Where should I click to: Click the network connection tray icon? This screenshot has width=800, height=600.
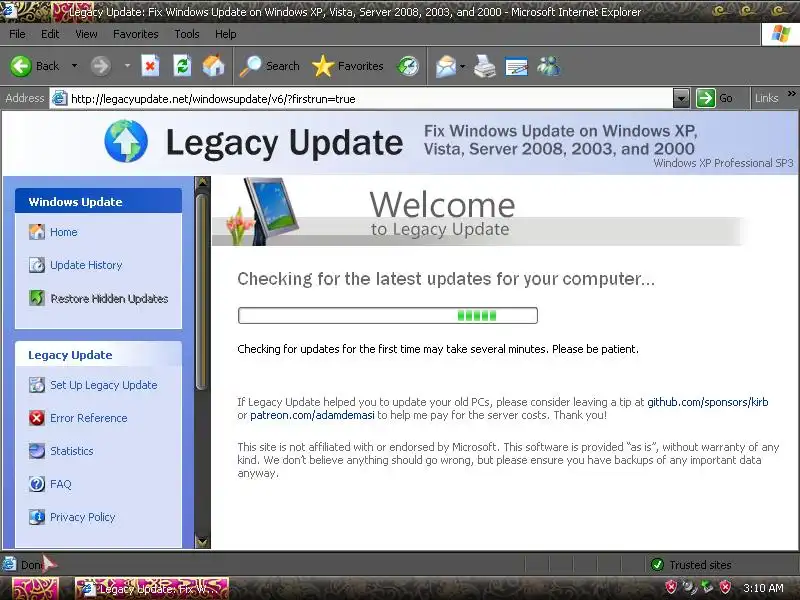707,587
